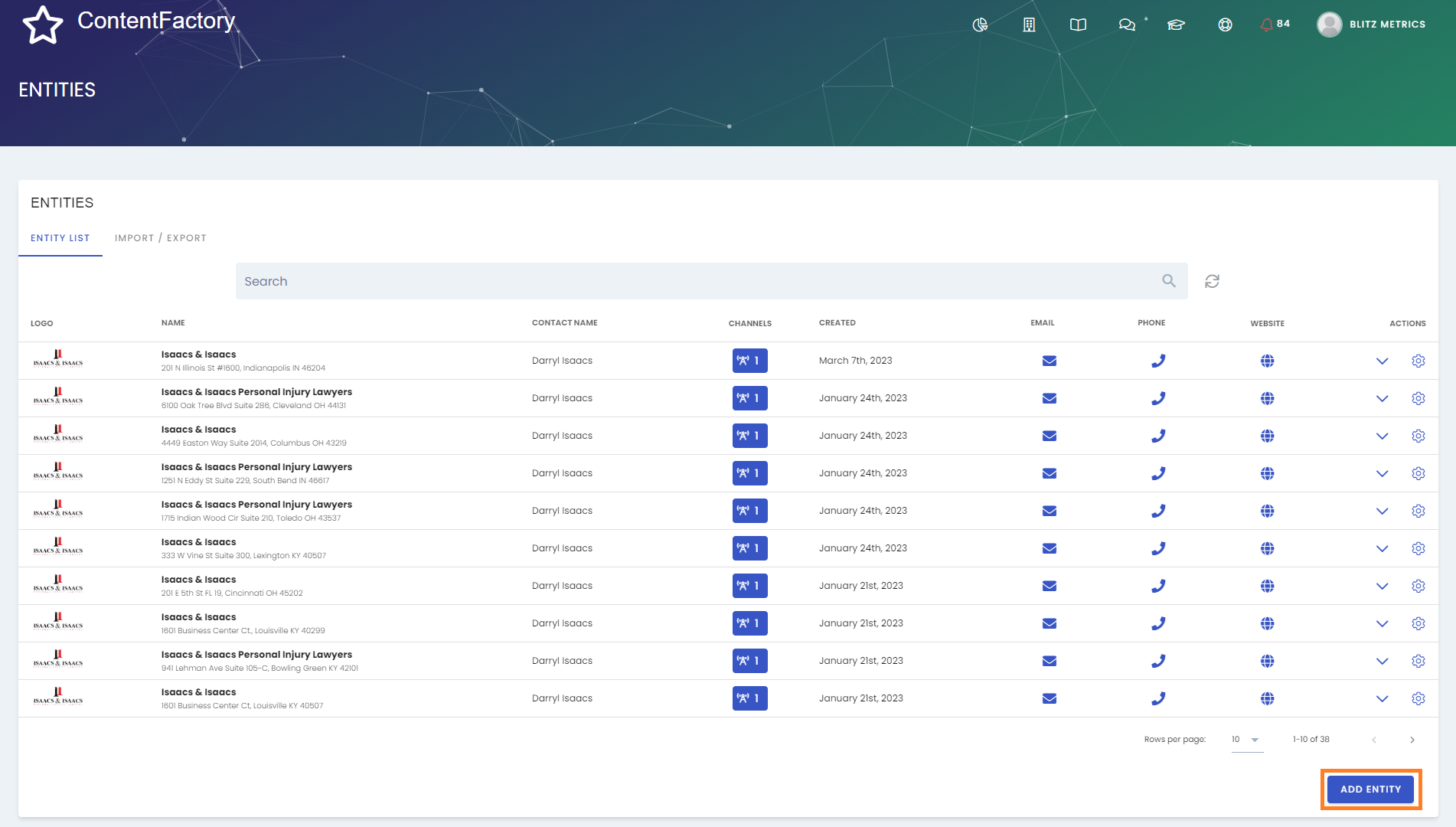Click the refresh icon beside search
This screenshot has width=1456, height=827.
(1212, 281)
